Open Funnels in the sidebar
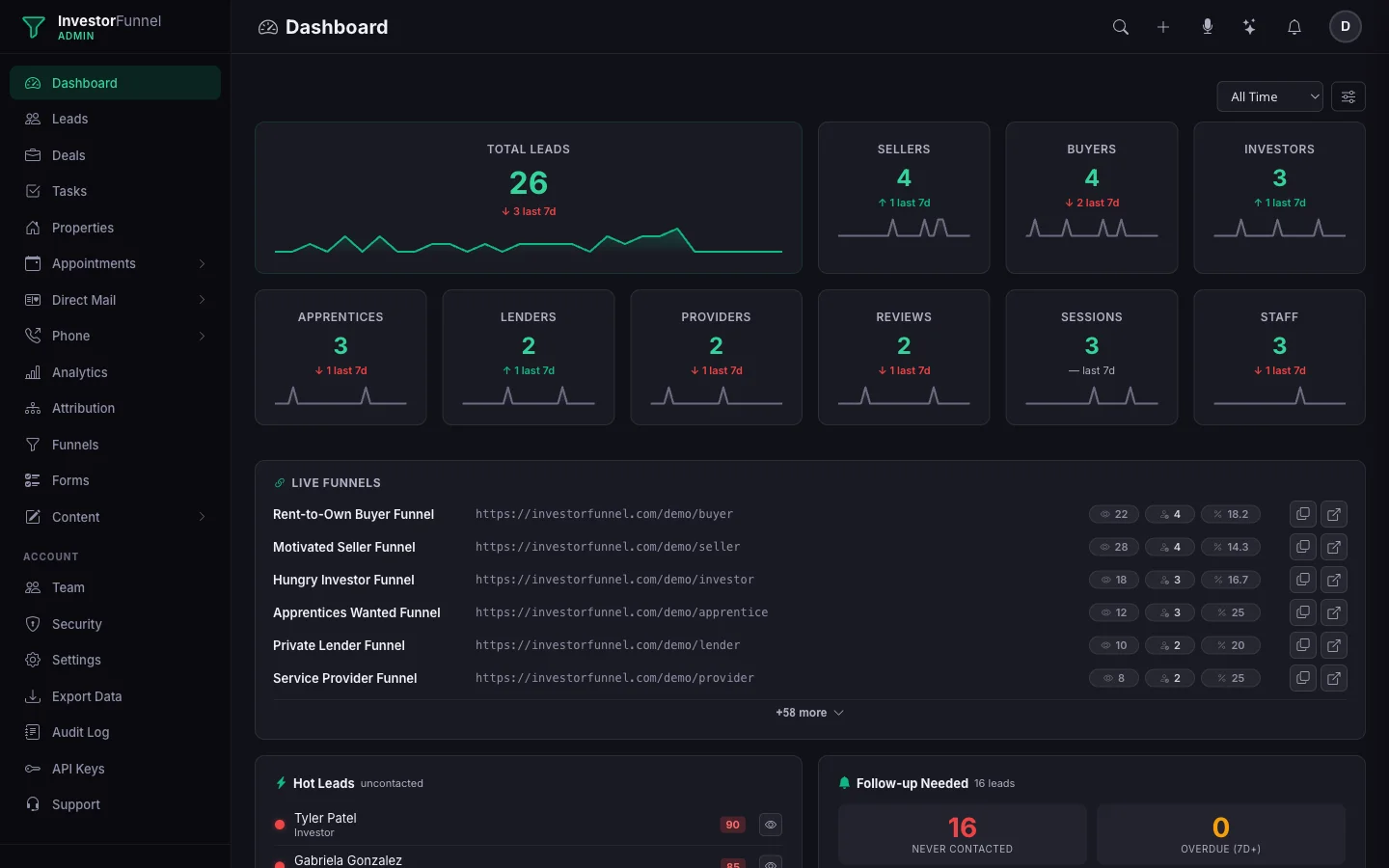This screenshot has height=868, width=1389. (115, 445)
